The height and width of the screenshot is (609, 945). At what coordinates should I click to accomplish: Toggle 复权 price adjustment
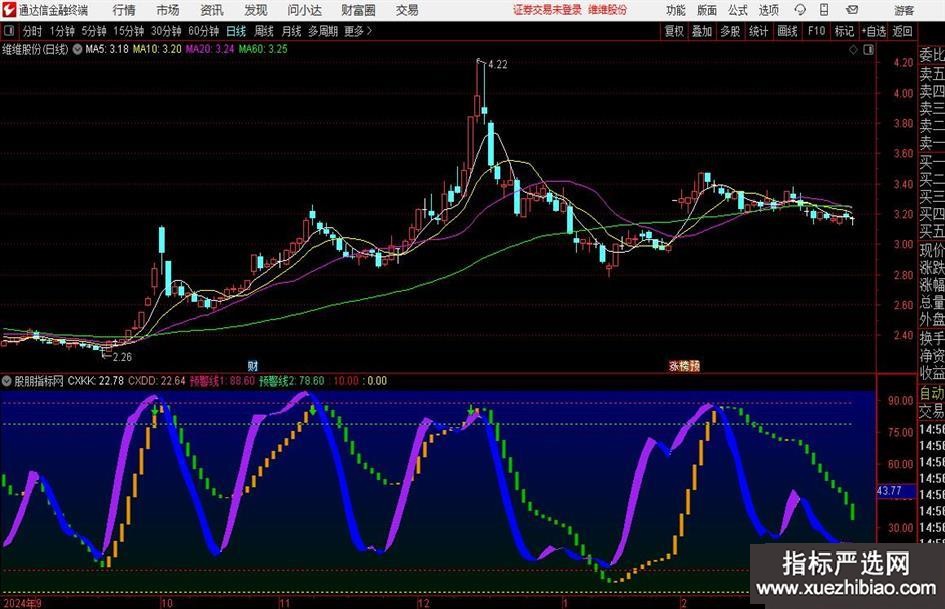tap(674, 31)
